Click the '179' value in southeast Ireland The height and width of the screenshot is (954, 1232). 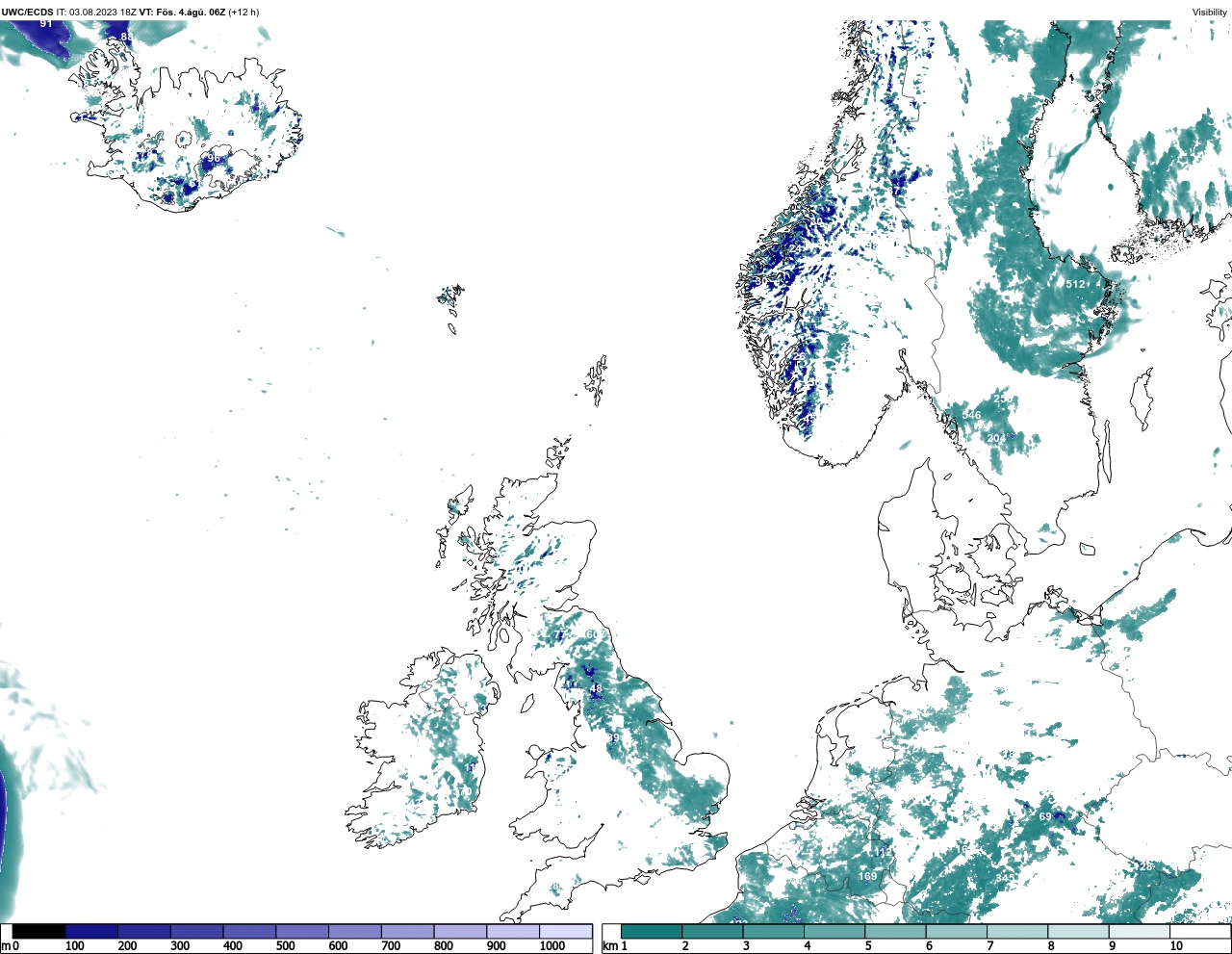pos(464,791)
